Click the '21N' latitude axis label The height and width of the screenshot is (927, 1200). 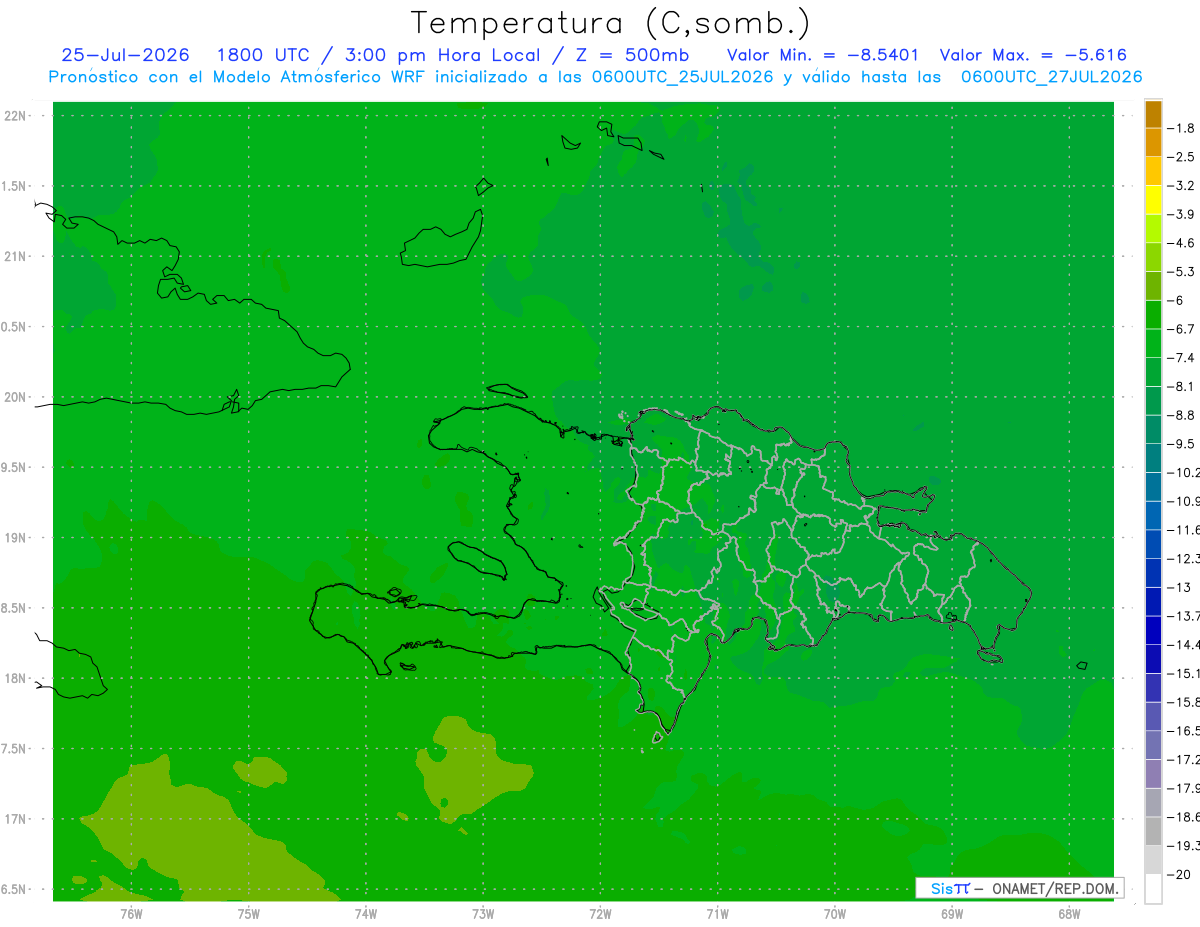(x=15, y=257)
